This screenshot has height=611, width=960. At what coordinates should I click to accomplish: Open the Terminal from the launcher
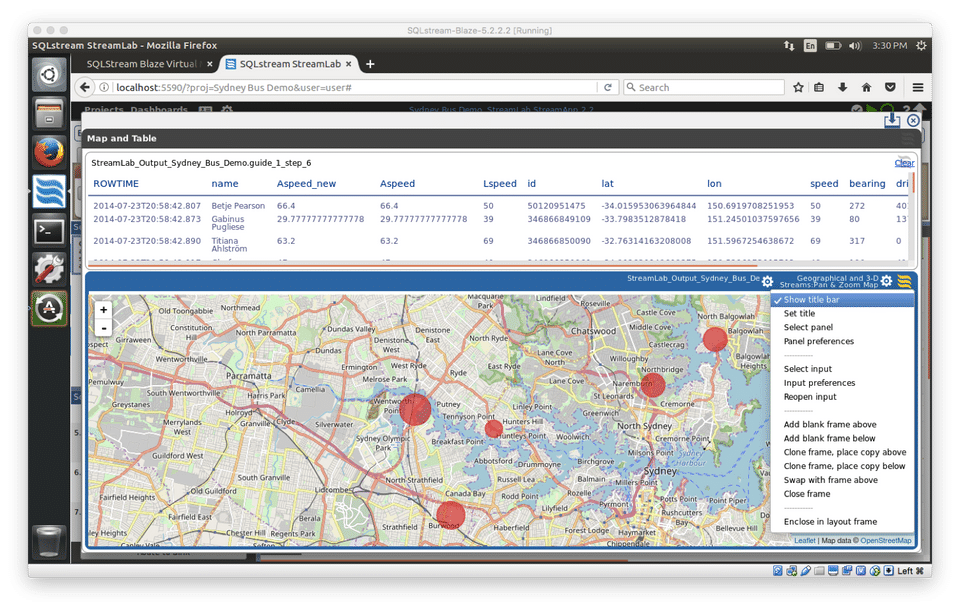49,231
